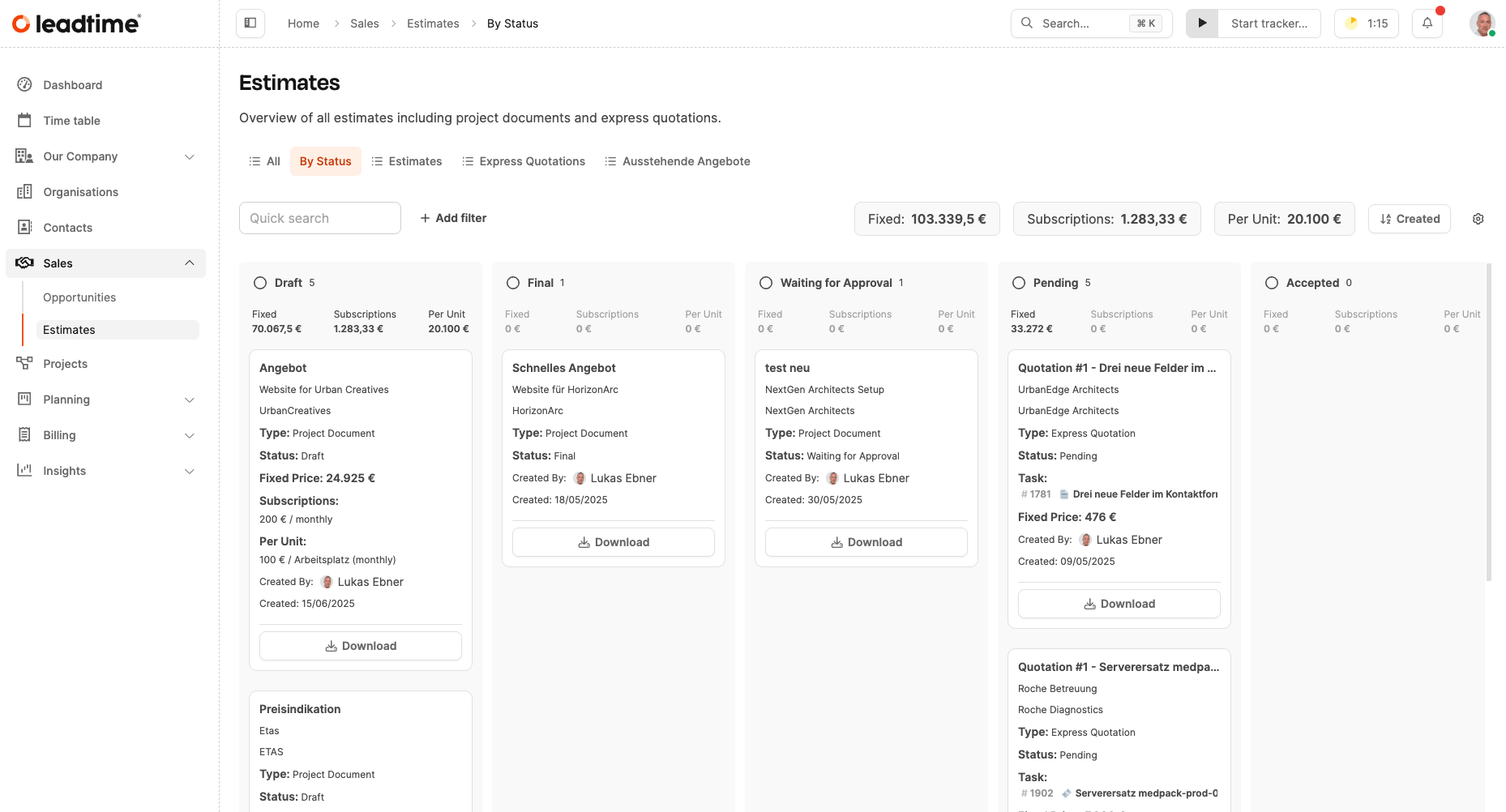Open the test neu card title
The height and width of the screenshot is (812, 1506).
coord(788,368)
